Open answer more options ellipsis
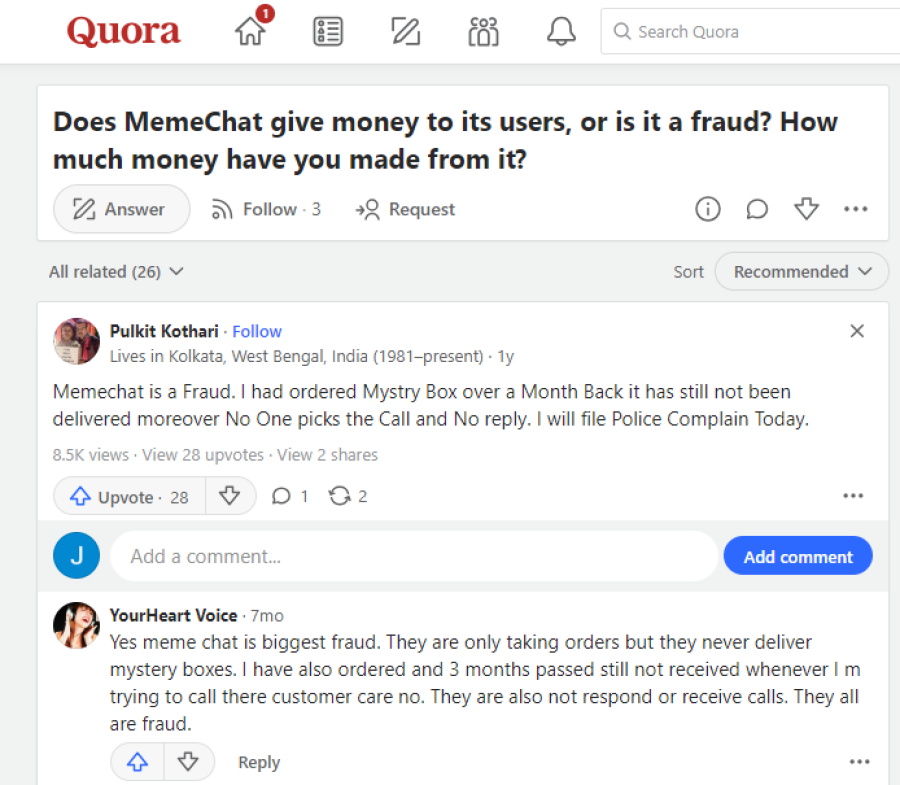Image resolution: width=900 pixels, height=785 pixels. point(853,496)
